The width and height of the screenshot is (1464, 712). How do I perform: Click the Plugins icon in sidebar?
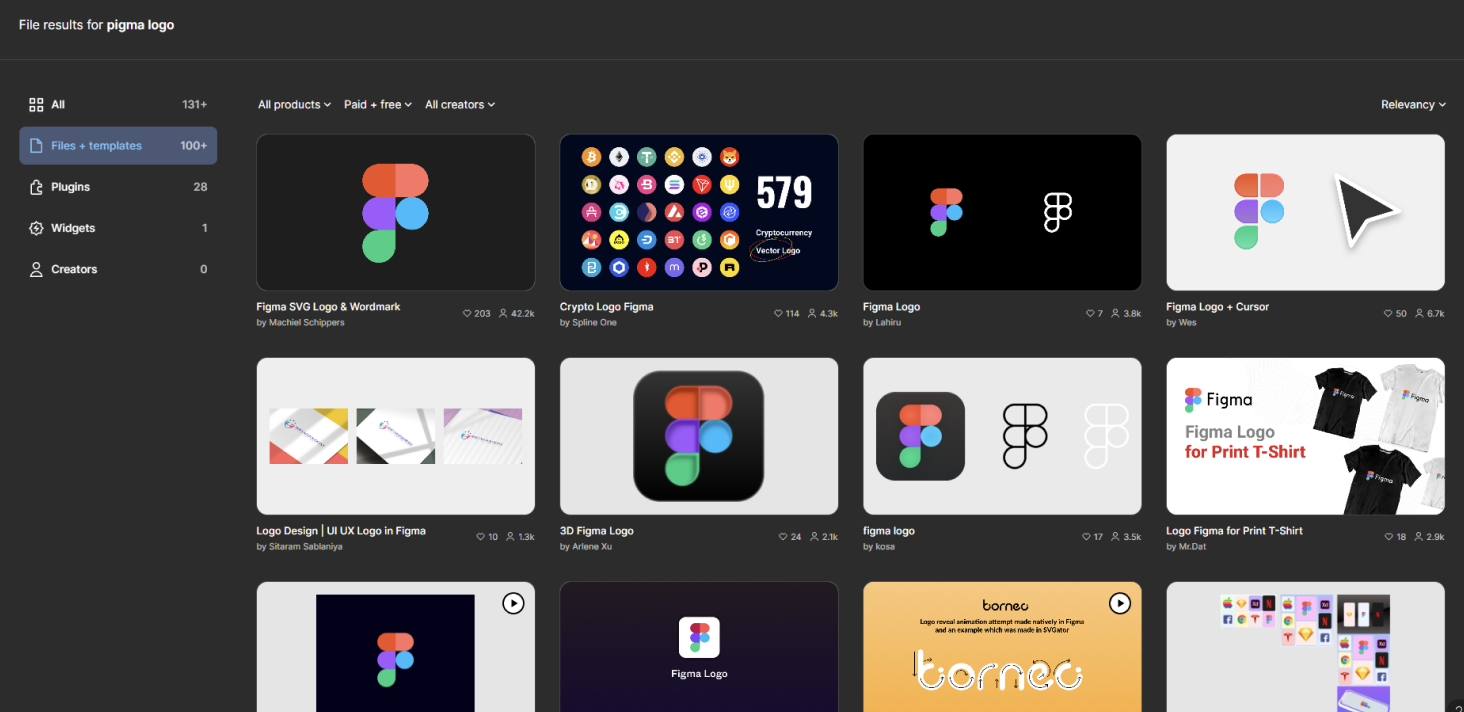point(36,187)
